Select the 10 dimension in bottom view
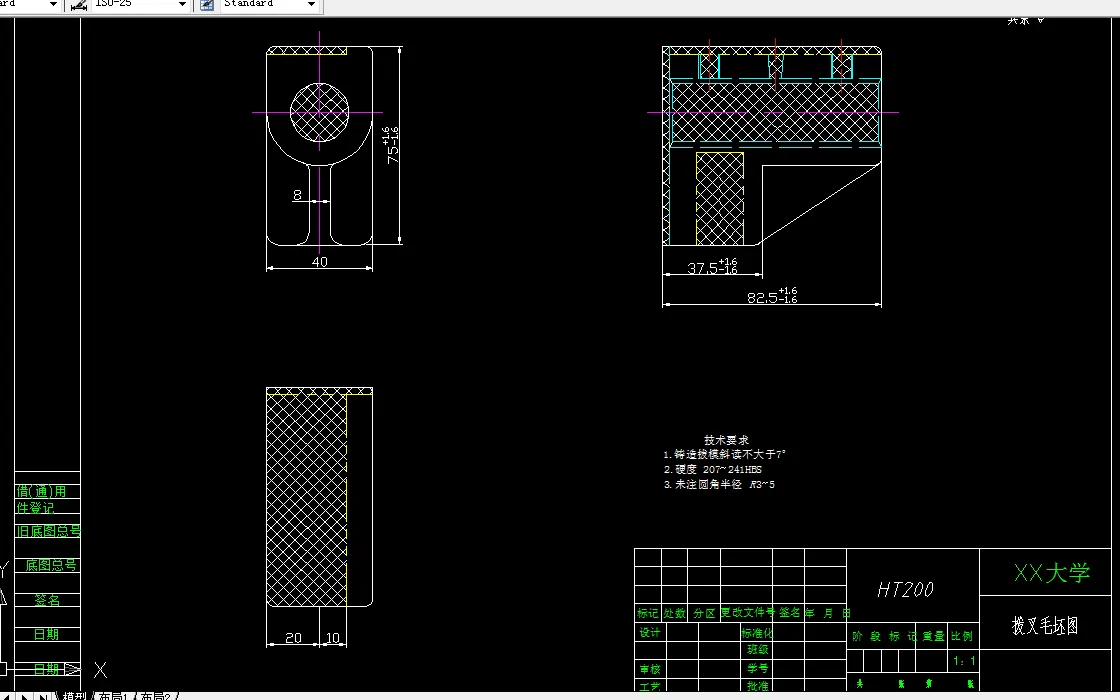 click(333, 638)
